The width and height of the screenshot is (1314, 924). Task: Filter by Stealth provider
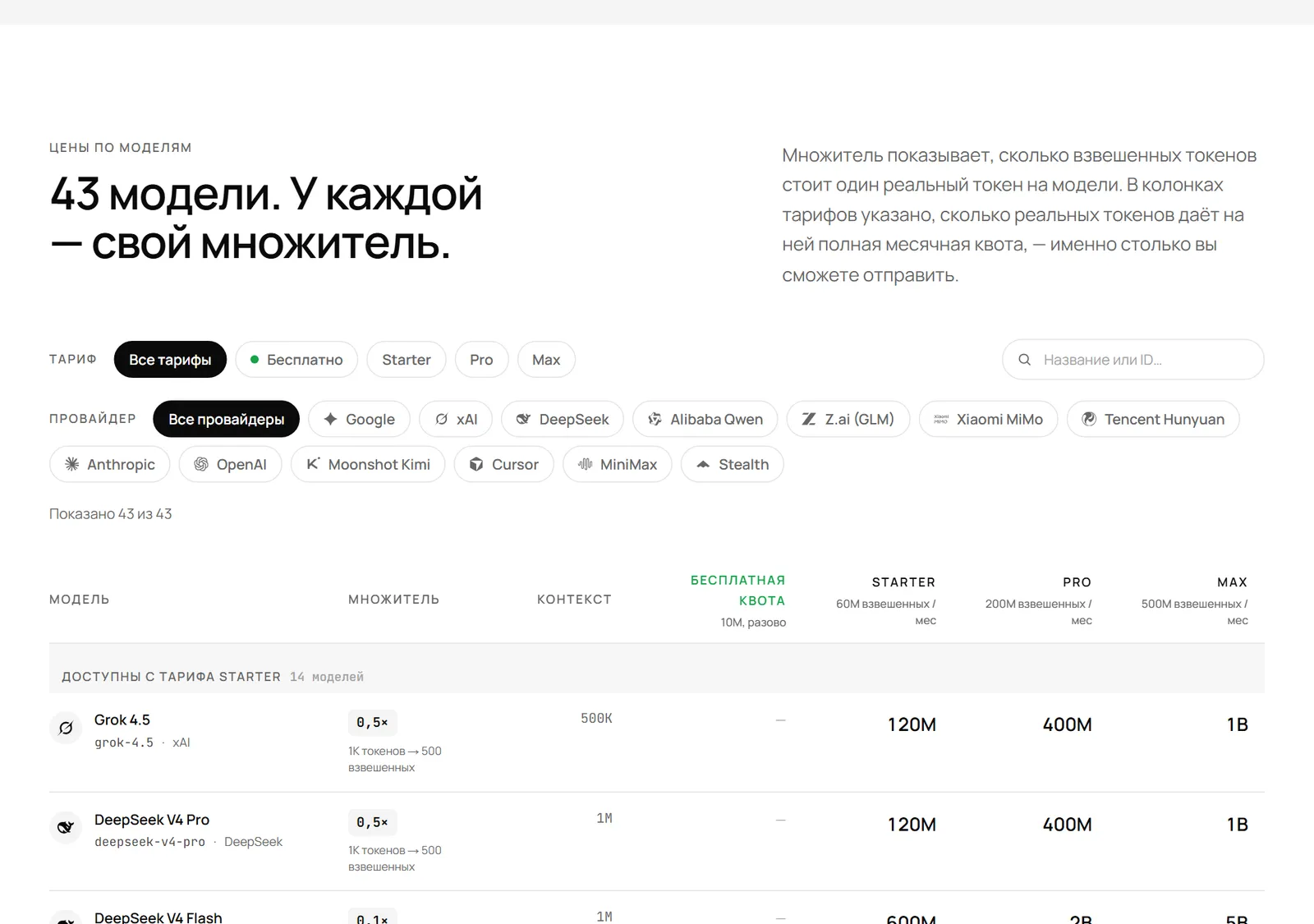pyautogui.click(x=733, y=464)
